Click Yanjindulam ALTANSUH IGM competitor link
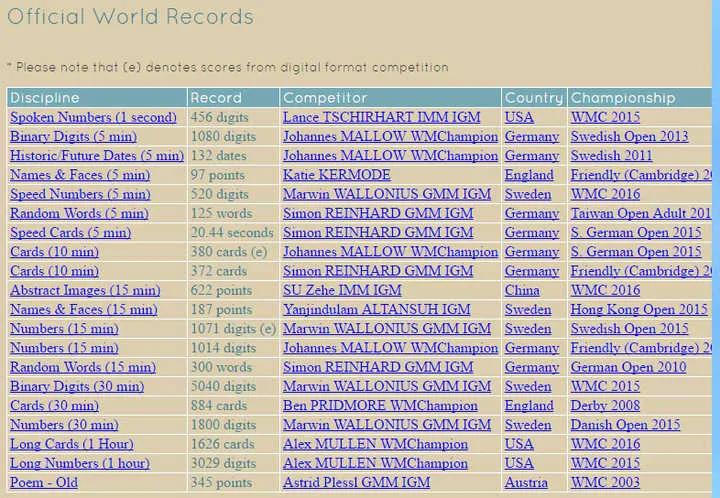This screenshot has width=720, height=498. click(x=377, y=310)
